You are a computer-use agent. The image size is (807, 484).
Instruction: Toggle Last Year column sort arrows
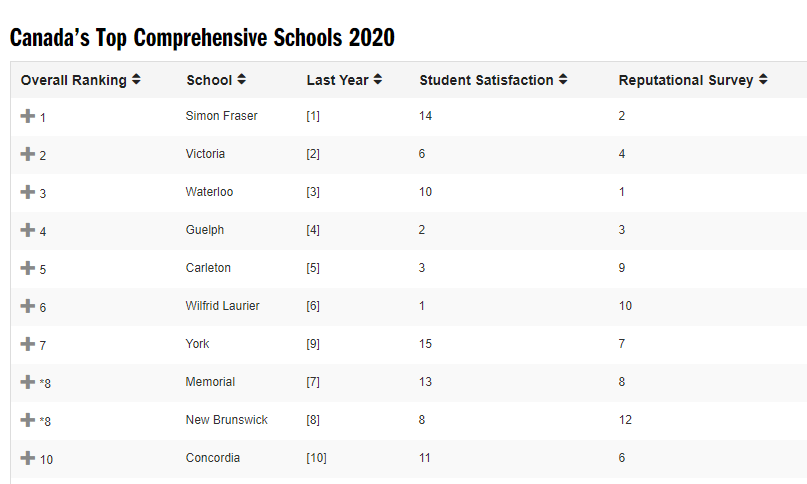click(378, 79)
